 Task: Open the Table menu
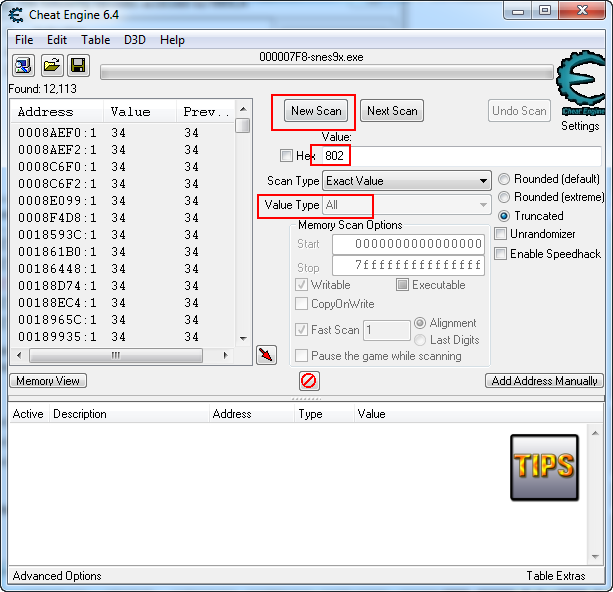click(95, 40)
